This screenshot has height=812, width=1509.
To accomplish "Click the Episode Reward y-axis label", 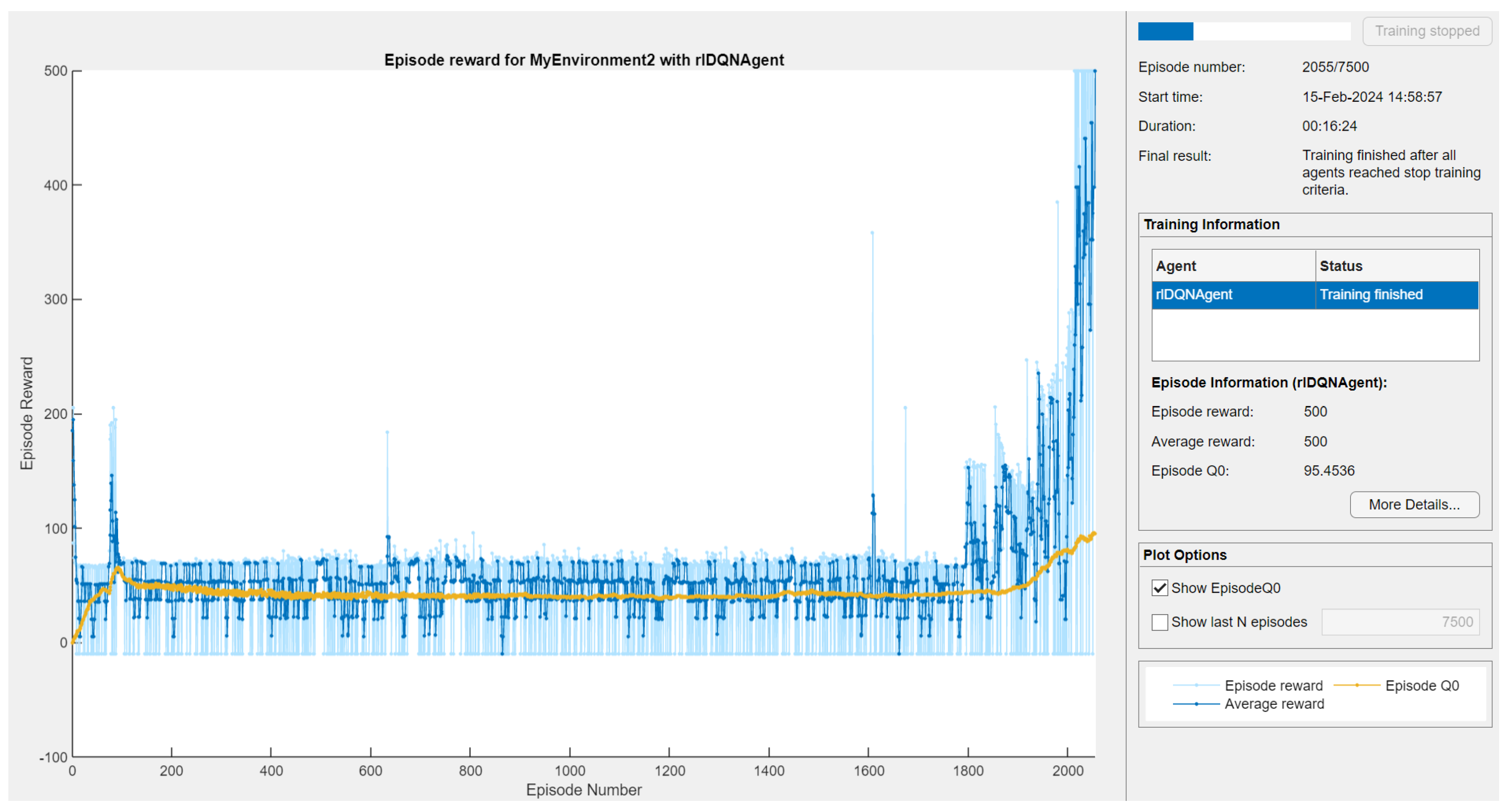I will (27, 413).
